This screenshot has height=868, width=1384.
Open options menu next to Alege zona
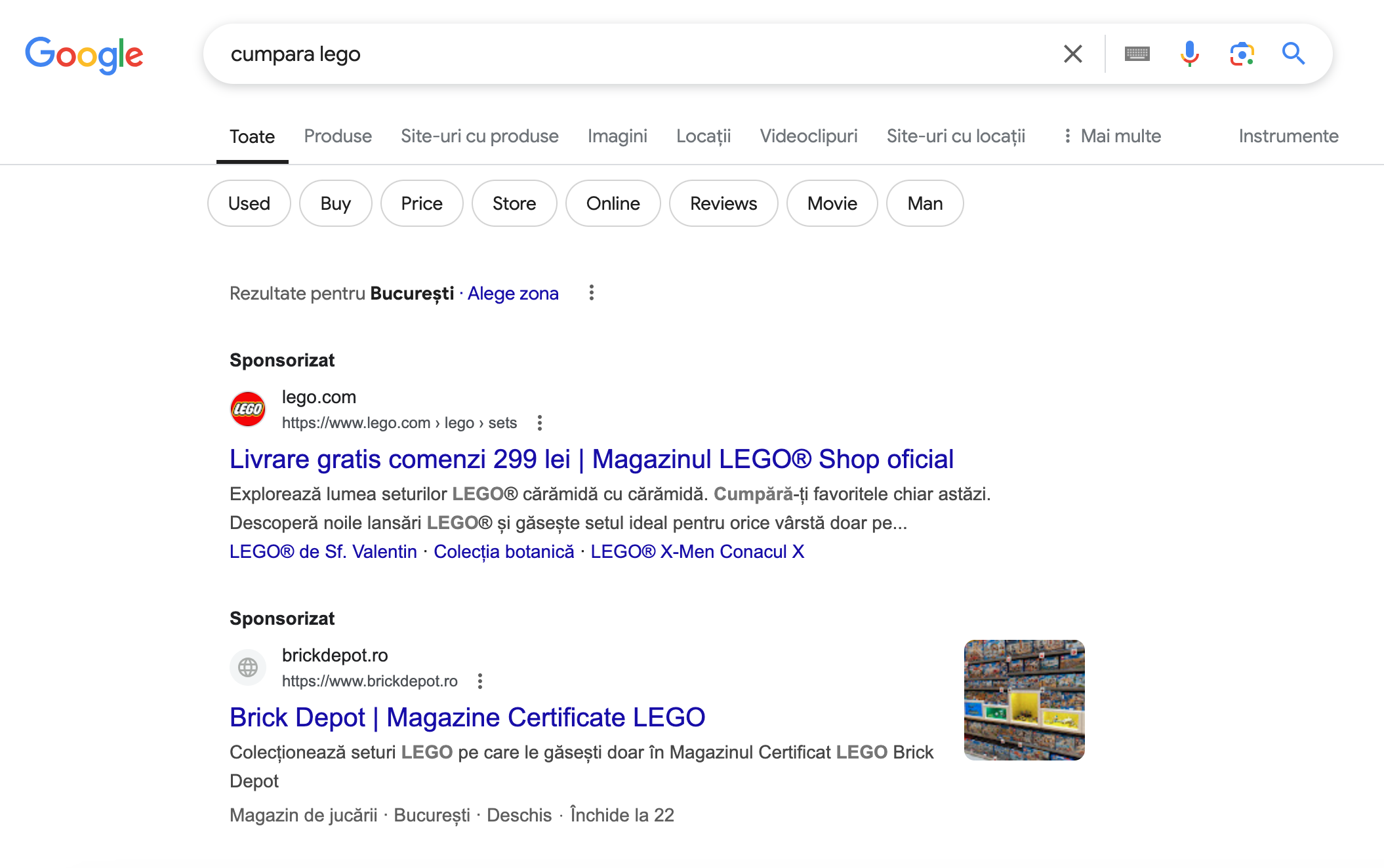click(x=592, y=292)
